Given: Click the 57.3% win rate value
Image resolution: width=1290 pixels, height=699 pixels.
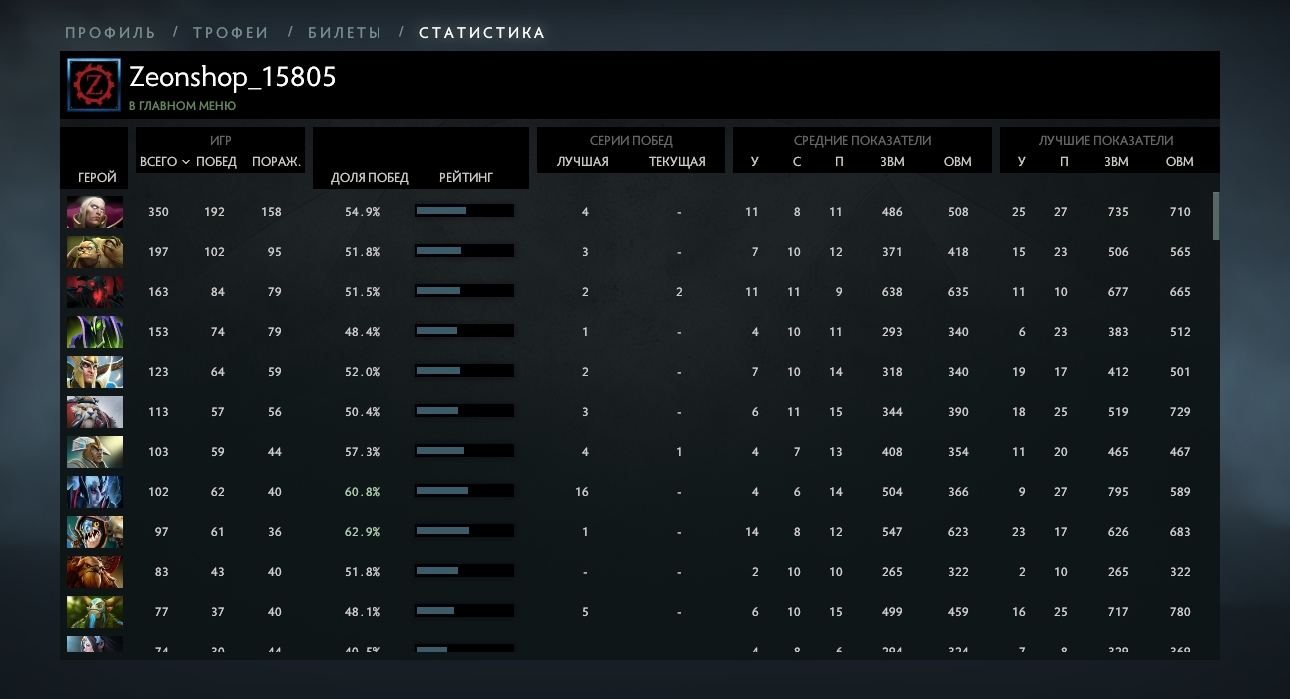Looking at the screenshot, I should click(x=362, y=452).
